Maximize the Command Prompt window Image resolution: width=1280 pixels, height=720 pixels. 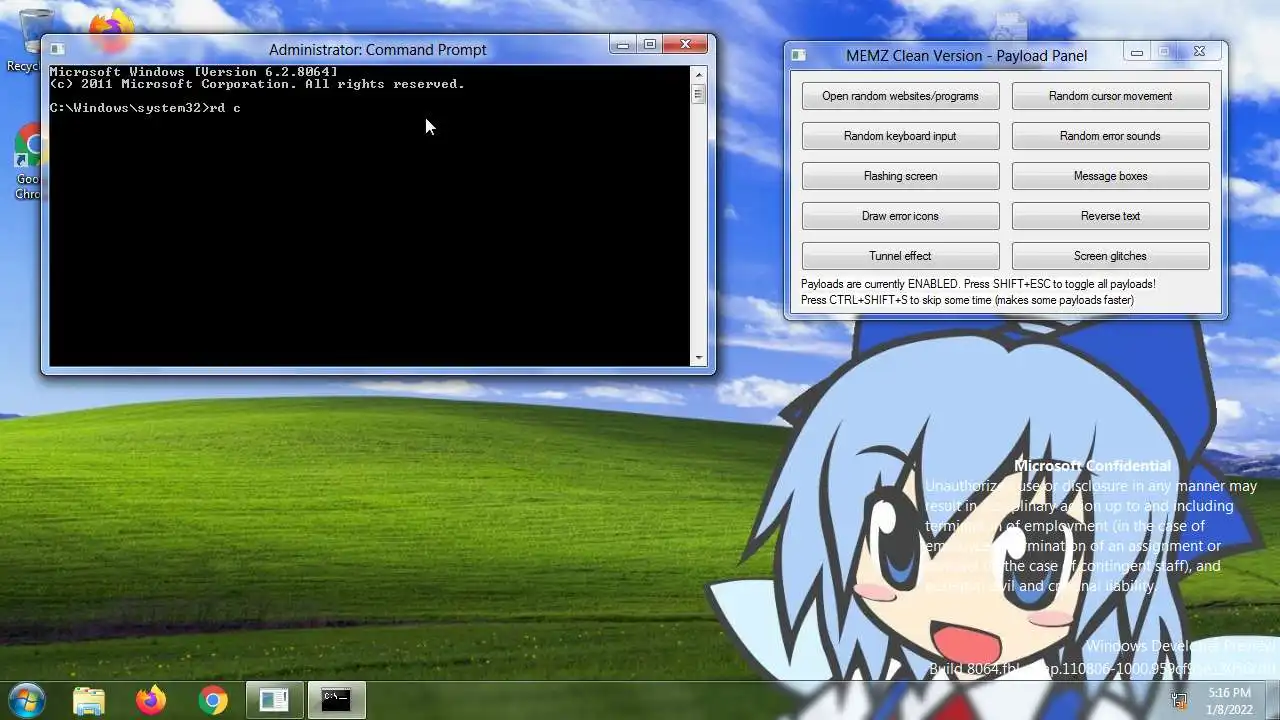[x=650, y=45]
